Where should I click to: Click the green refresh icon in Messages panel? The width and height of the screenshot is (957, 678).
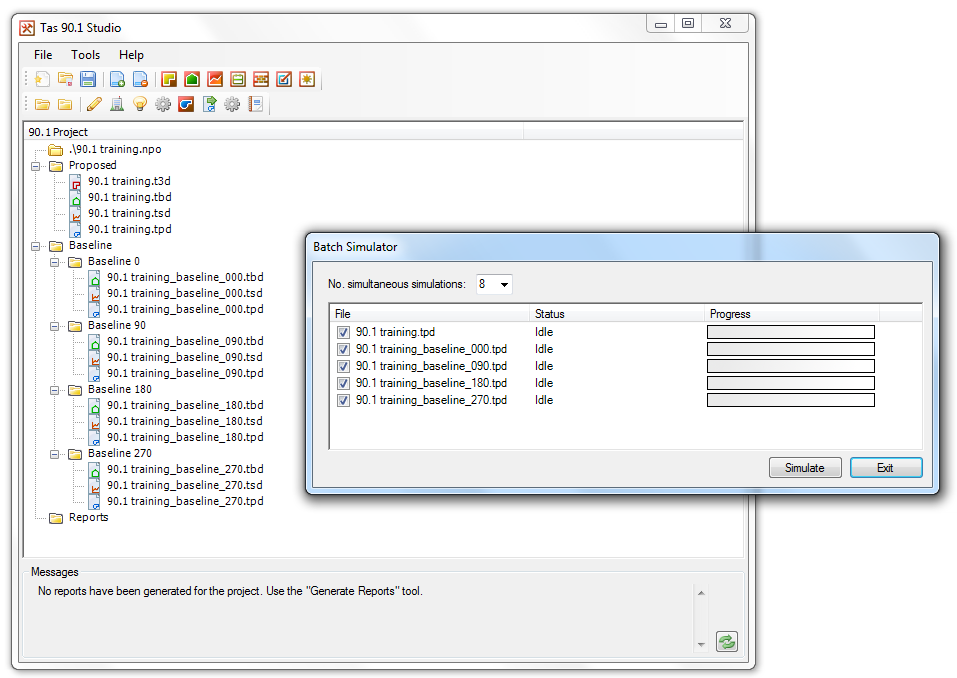click(726, 641)
